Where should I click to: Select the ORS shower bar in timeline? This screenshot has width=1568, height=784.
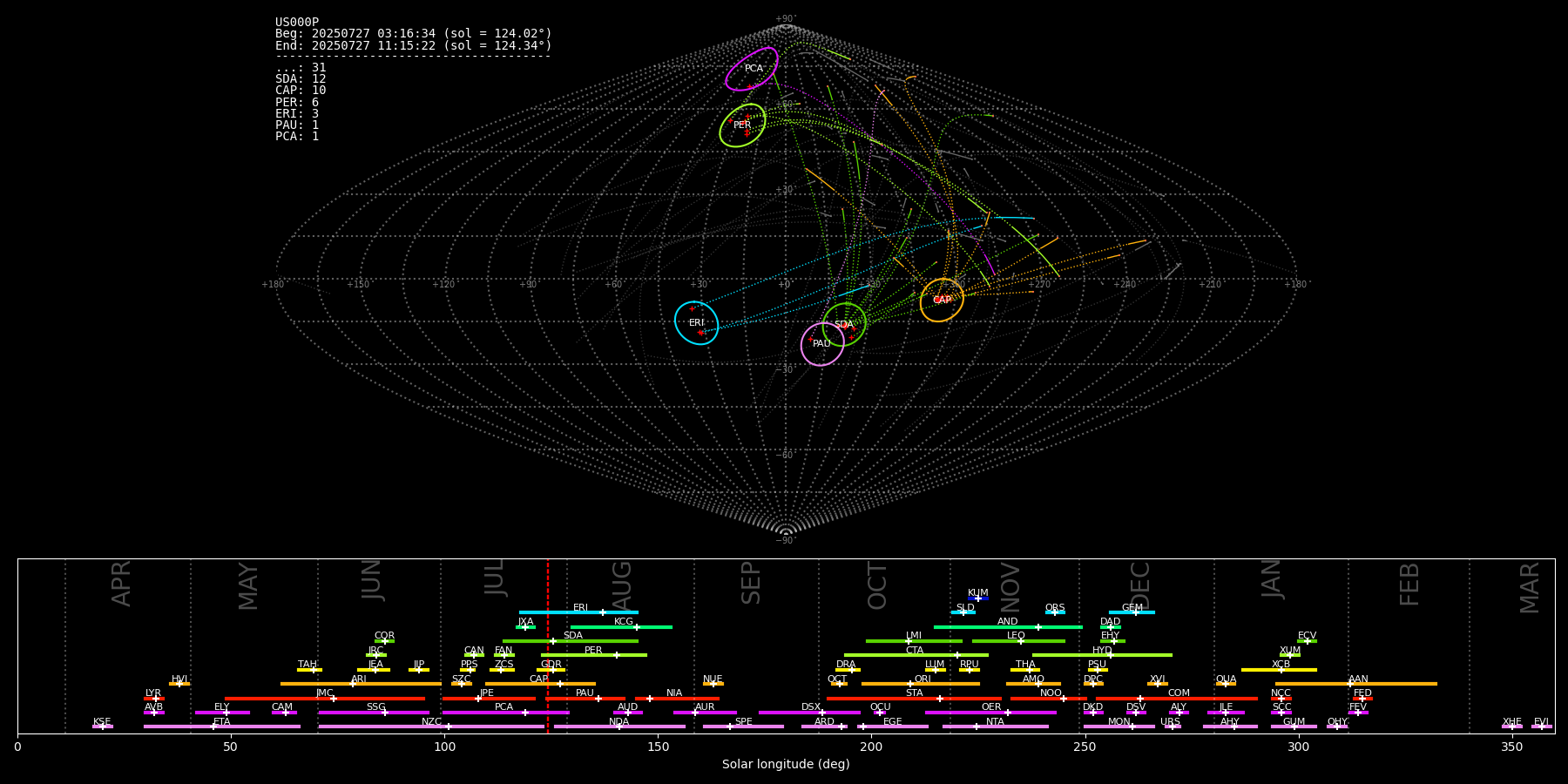(1055, 612)
